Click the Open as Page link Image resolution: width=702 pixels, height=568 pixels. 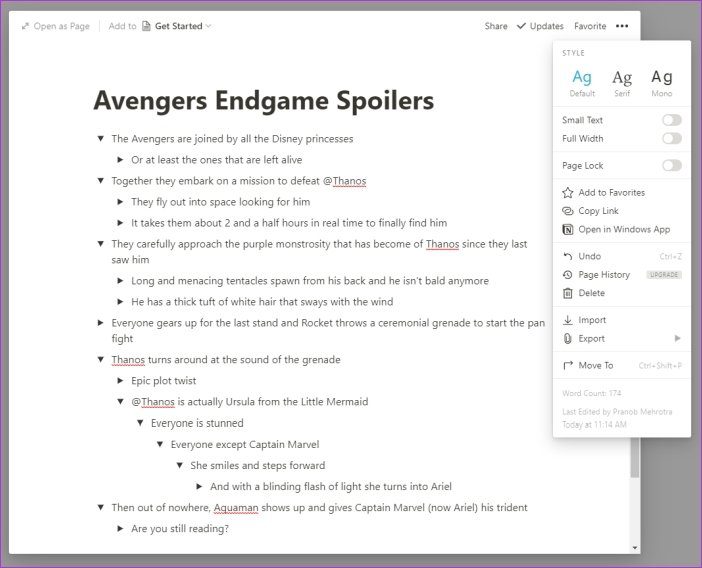click(x=56, y=26)
